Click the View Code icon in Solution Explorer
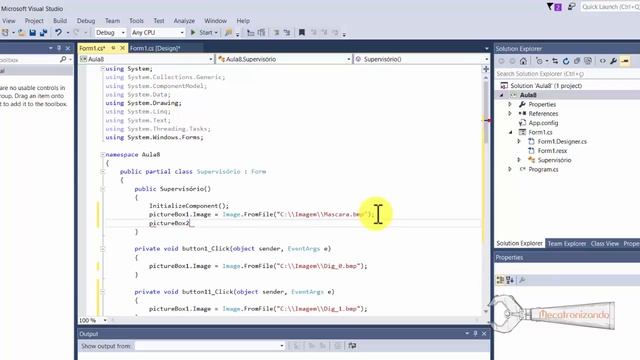640x360 pixels. coord(602,61)
